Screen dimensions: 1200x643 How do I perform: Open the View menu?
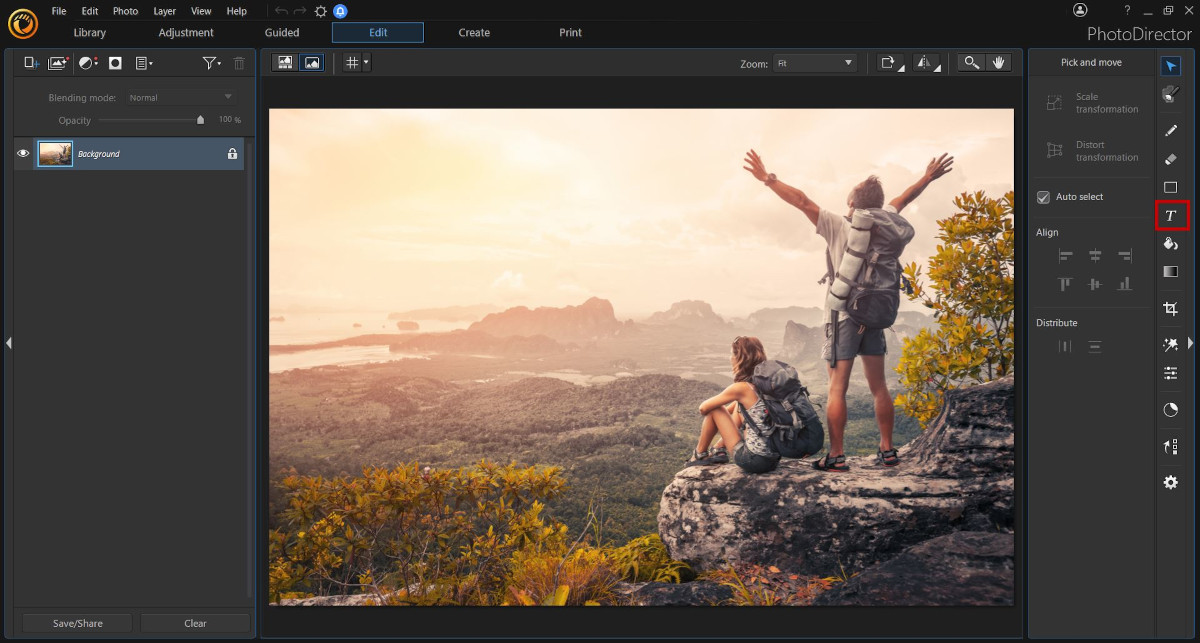point(201,11)
